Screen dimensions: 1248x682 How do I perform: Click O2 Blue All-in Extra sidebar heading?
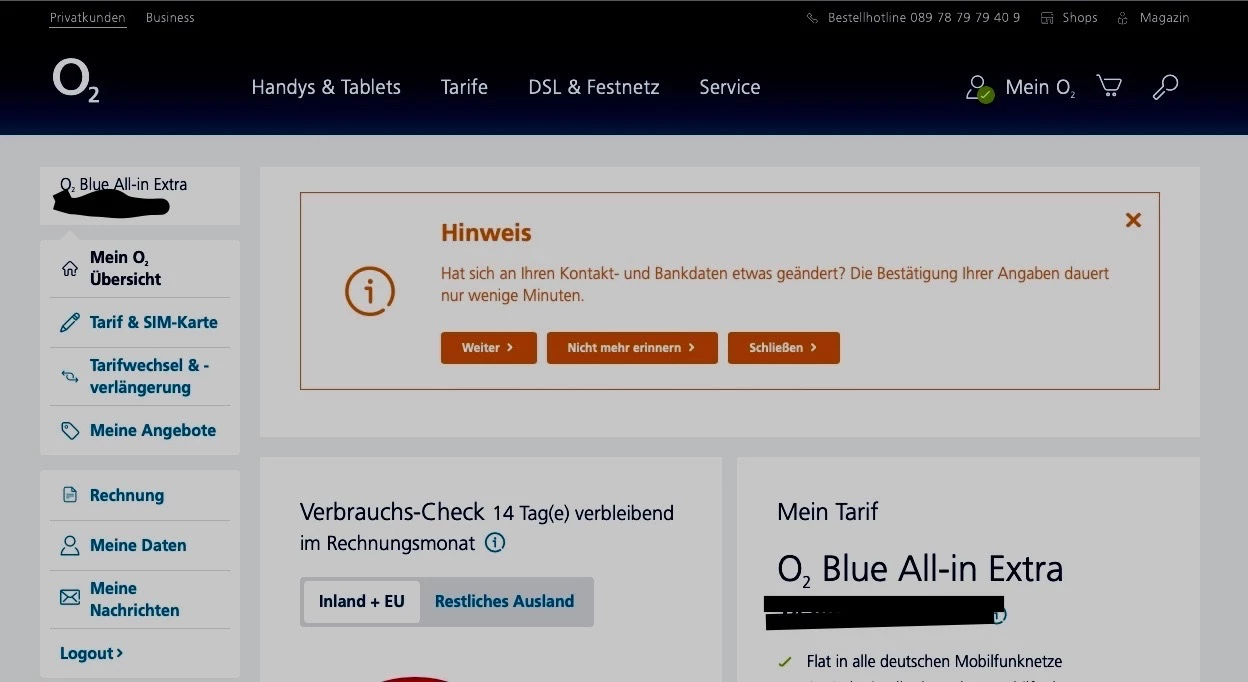click(123, 184)
